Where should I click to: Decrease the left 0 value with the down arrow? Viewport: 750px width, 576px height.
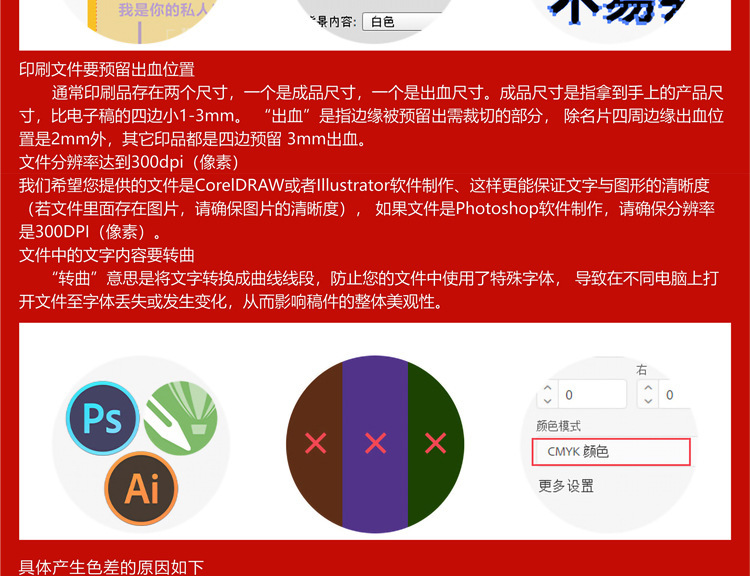click(x=548, y=401)
